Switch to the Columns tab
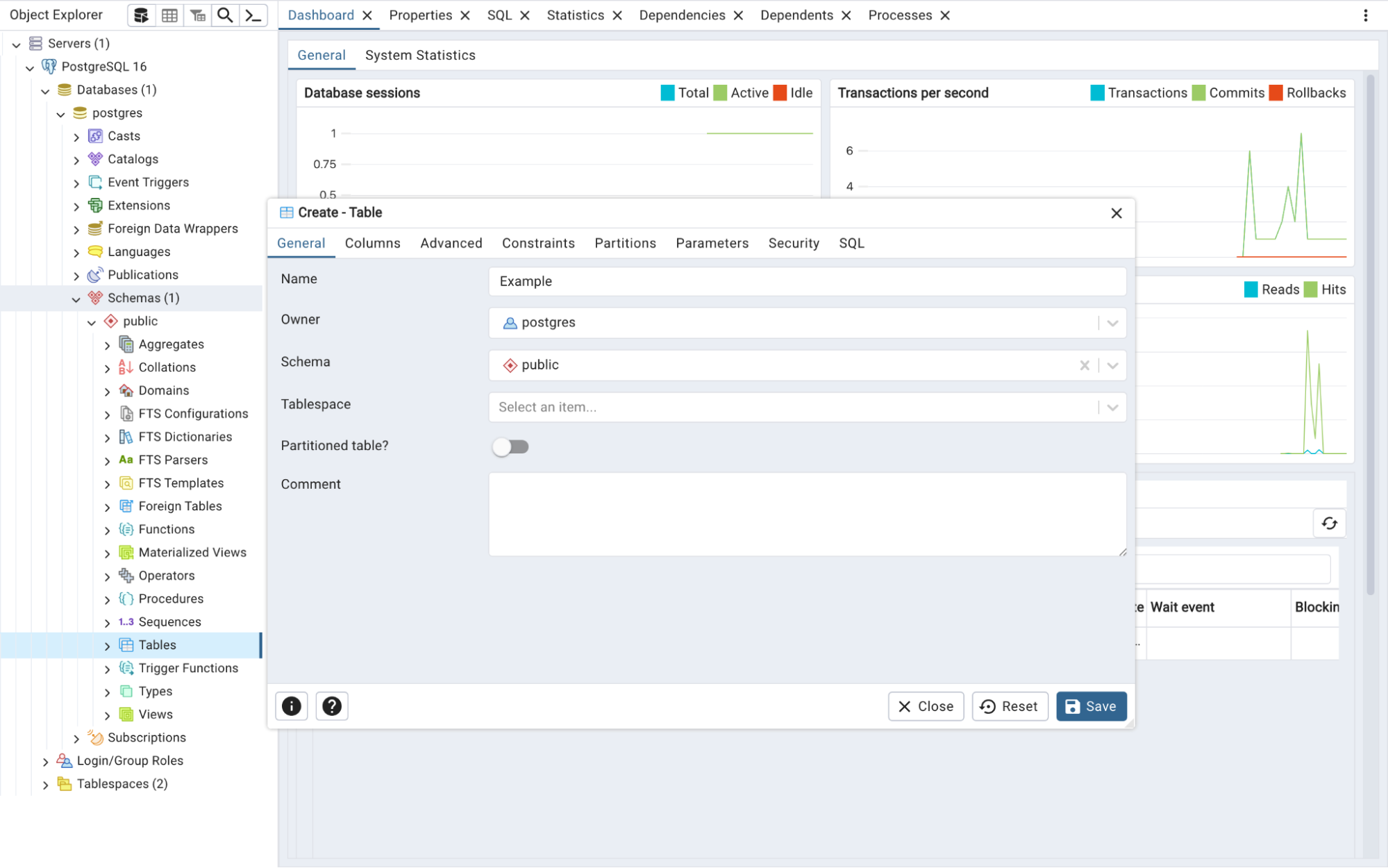 pos(372,243)
